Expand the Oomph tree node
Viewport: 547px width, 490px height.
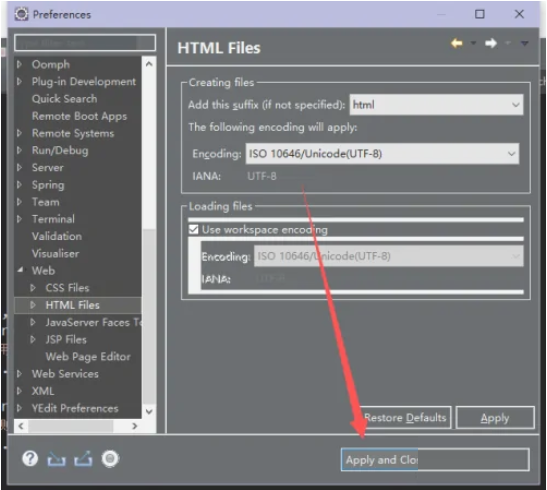pyautogui.click(x=20, y=64)
